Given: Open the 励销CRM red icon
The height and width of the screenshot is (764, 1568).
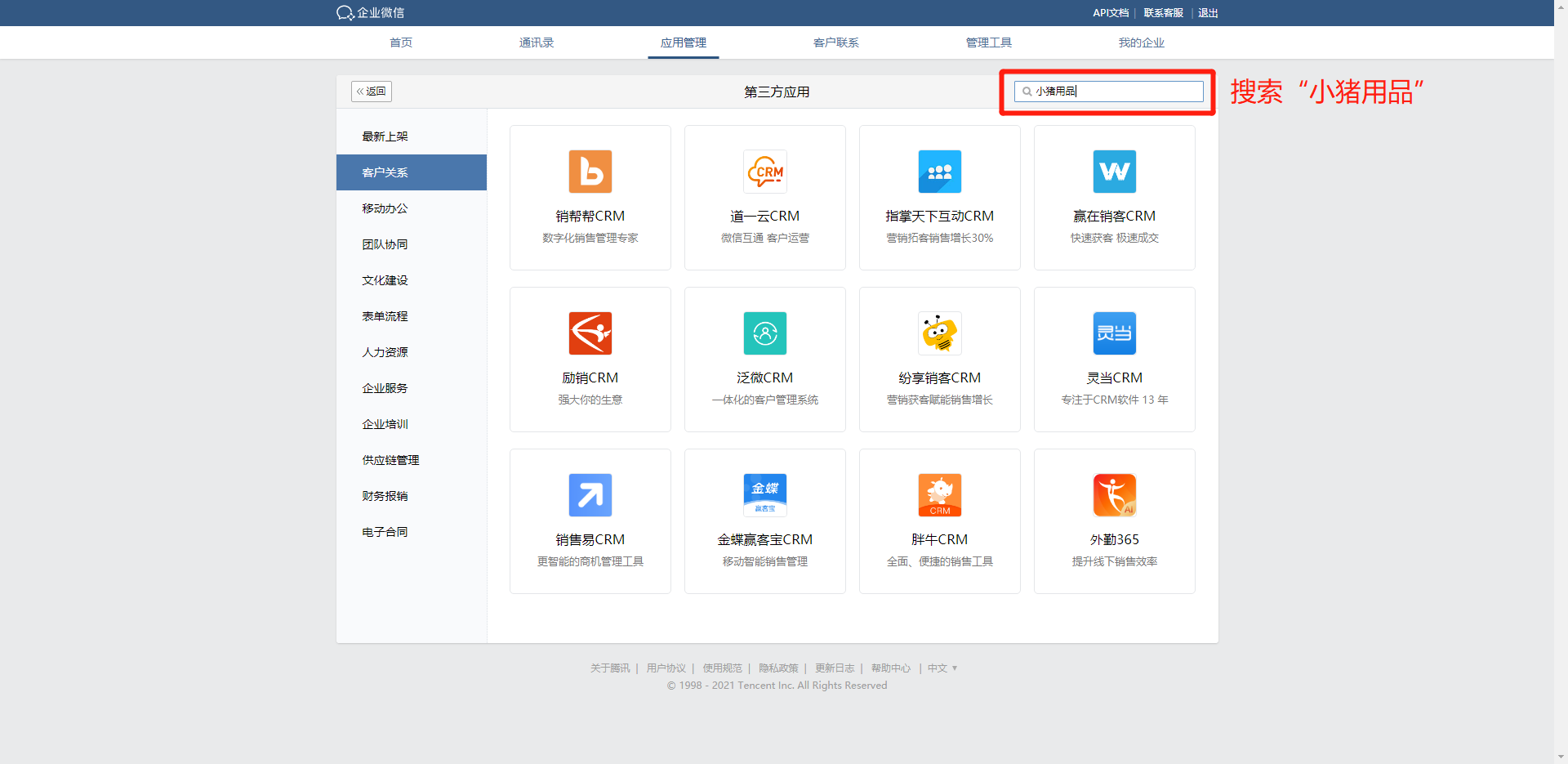Looking at the screenshot, I should (x=590, y=333).
